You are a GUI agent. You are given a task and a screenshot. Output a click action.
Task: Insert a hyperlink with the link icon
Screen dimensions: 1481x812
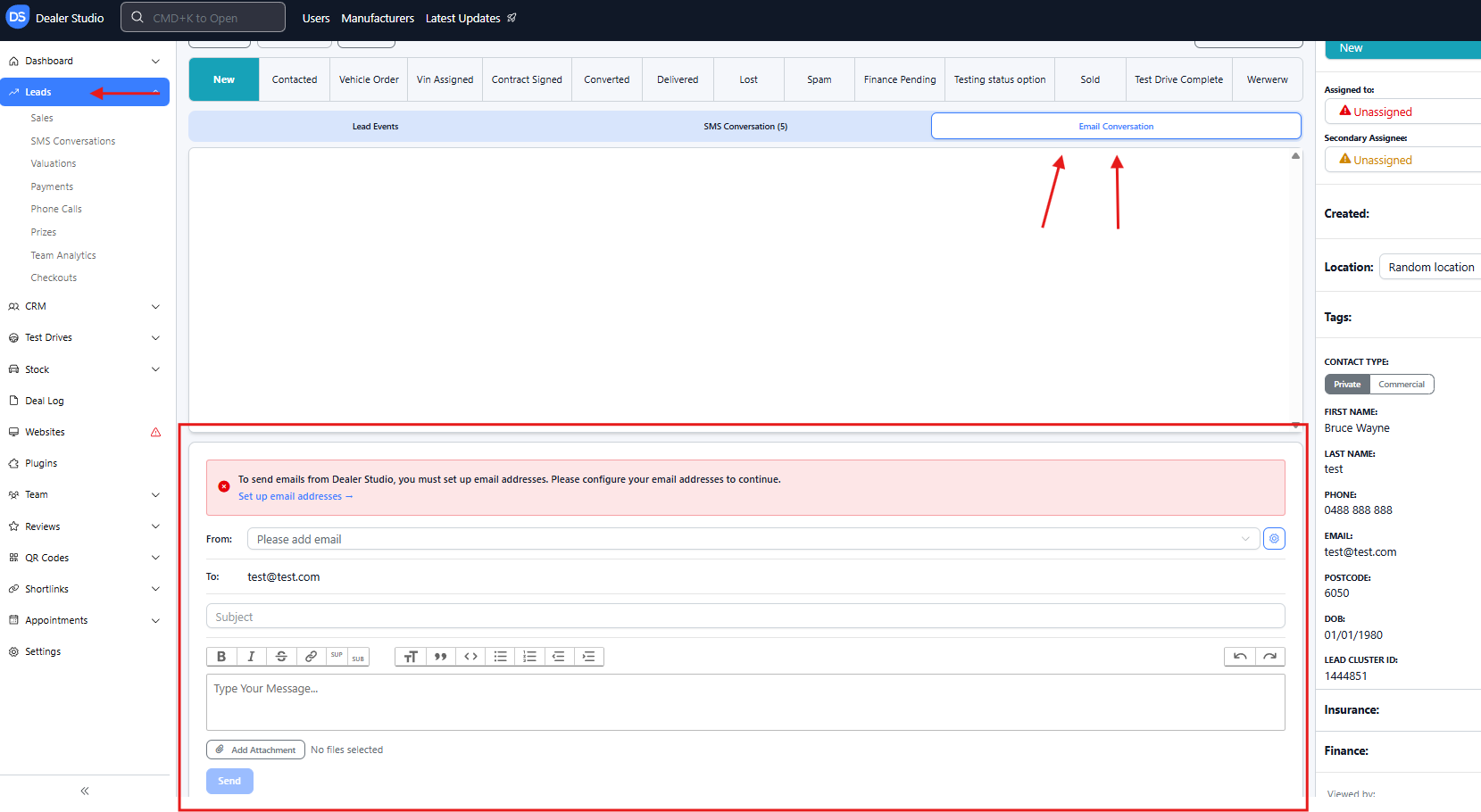[x=311, y=657]
